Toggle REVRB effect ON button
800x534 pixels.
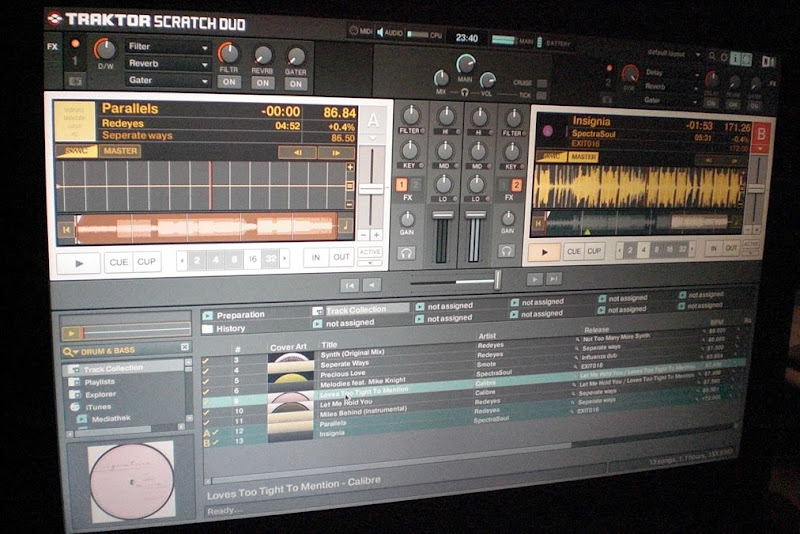point(263,83)
